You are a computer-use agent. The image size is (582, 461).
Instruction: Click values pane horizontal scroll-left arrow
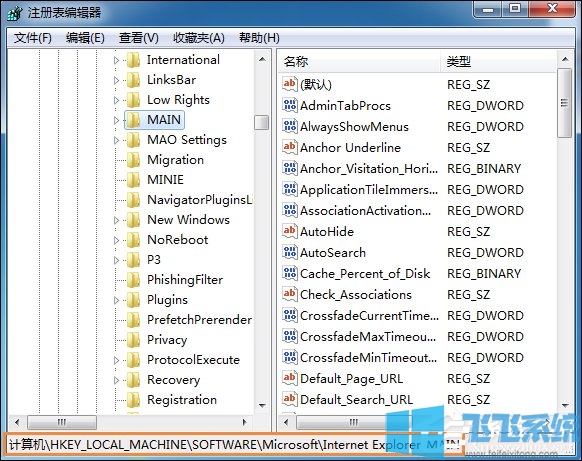(x=286, y=422)
